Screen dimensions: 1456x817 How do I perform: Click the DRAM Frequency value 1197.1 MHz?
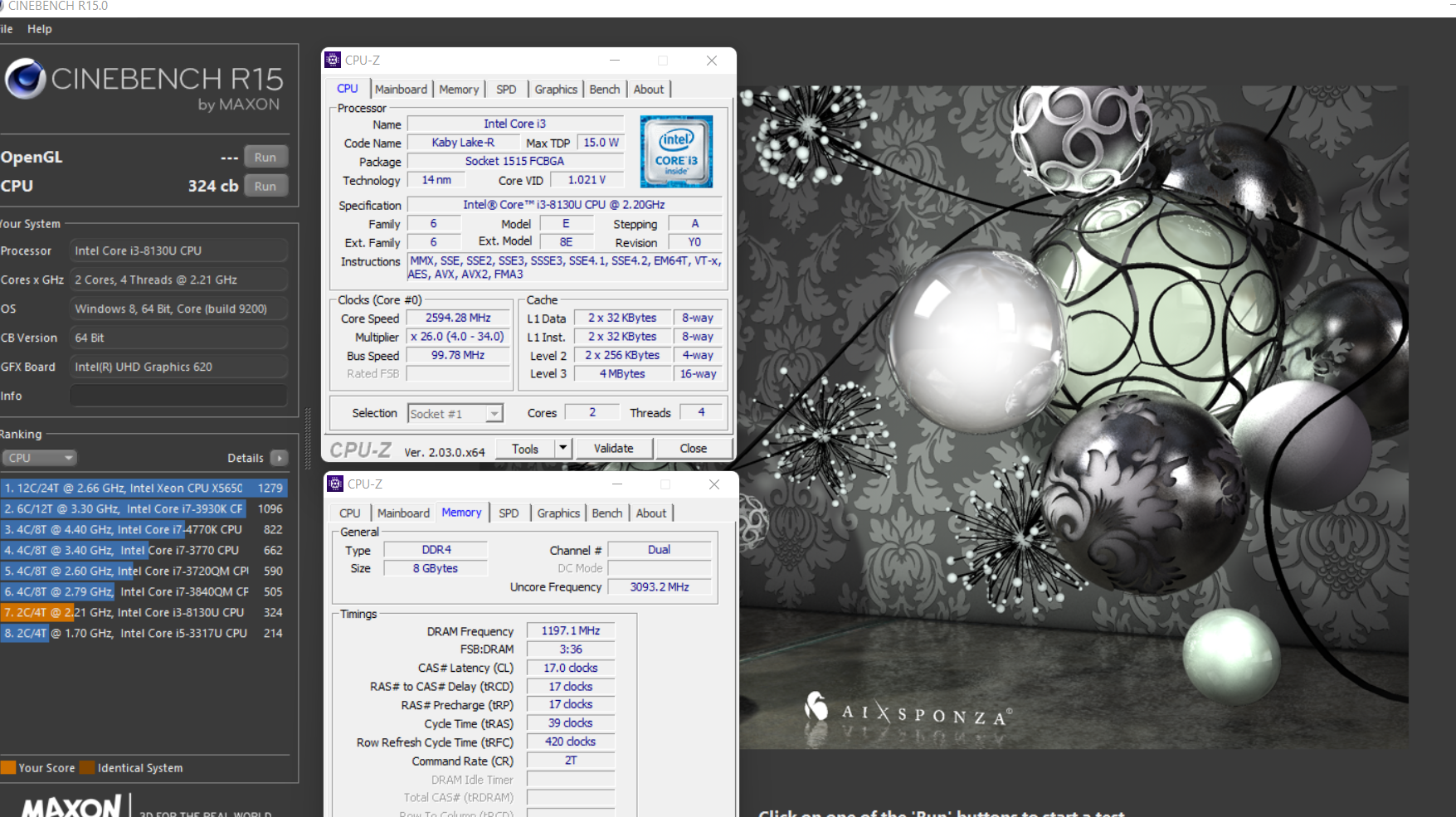pos(571,630)
